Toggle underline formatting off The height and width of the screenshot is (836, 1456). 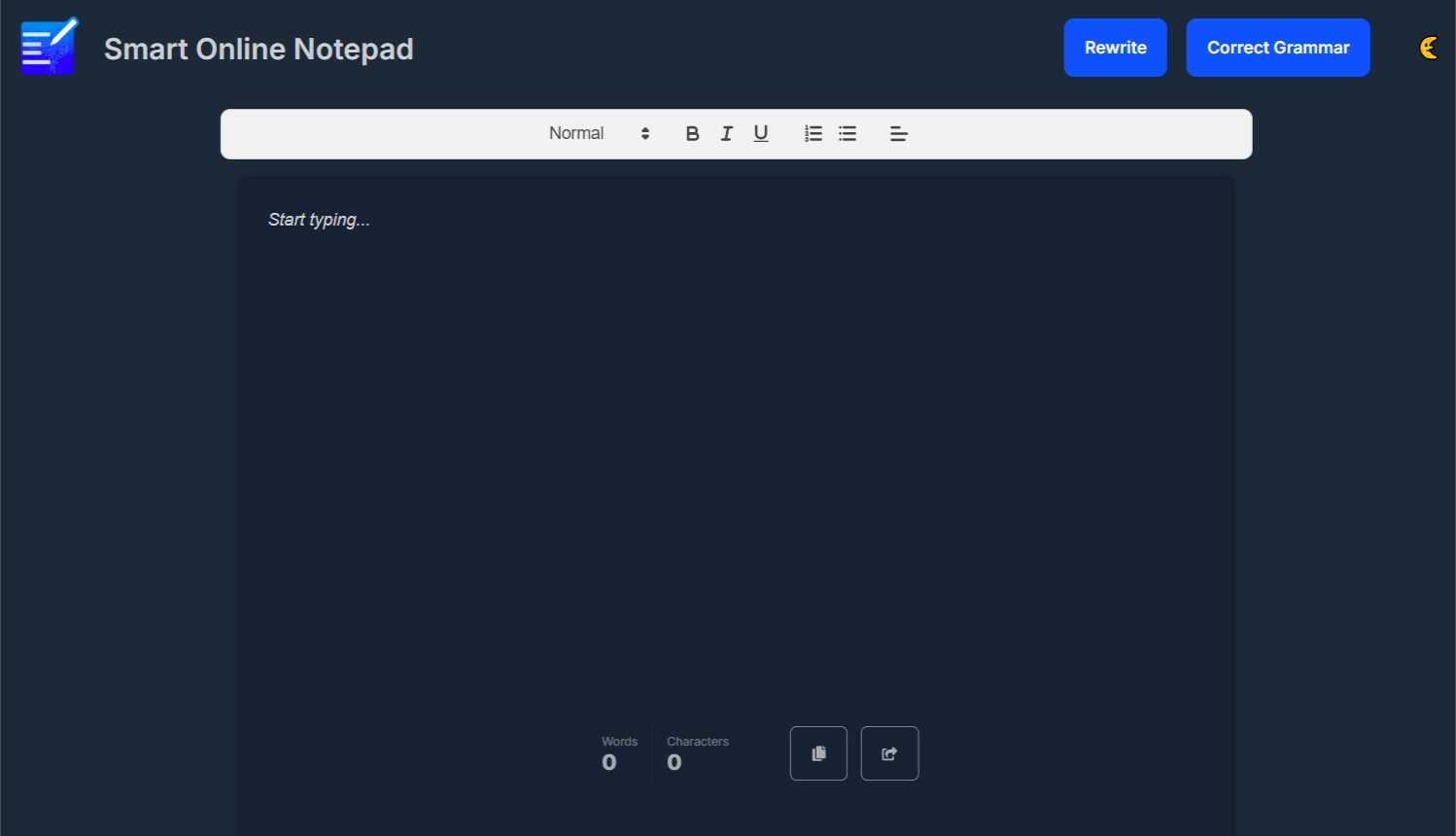[760, 133]
